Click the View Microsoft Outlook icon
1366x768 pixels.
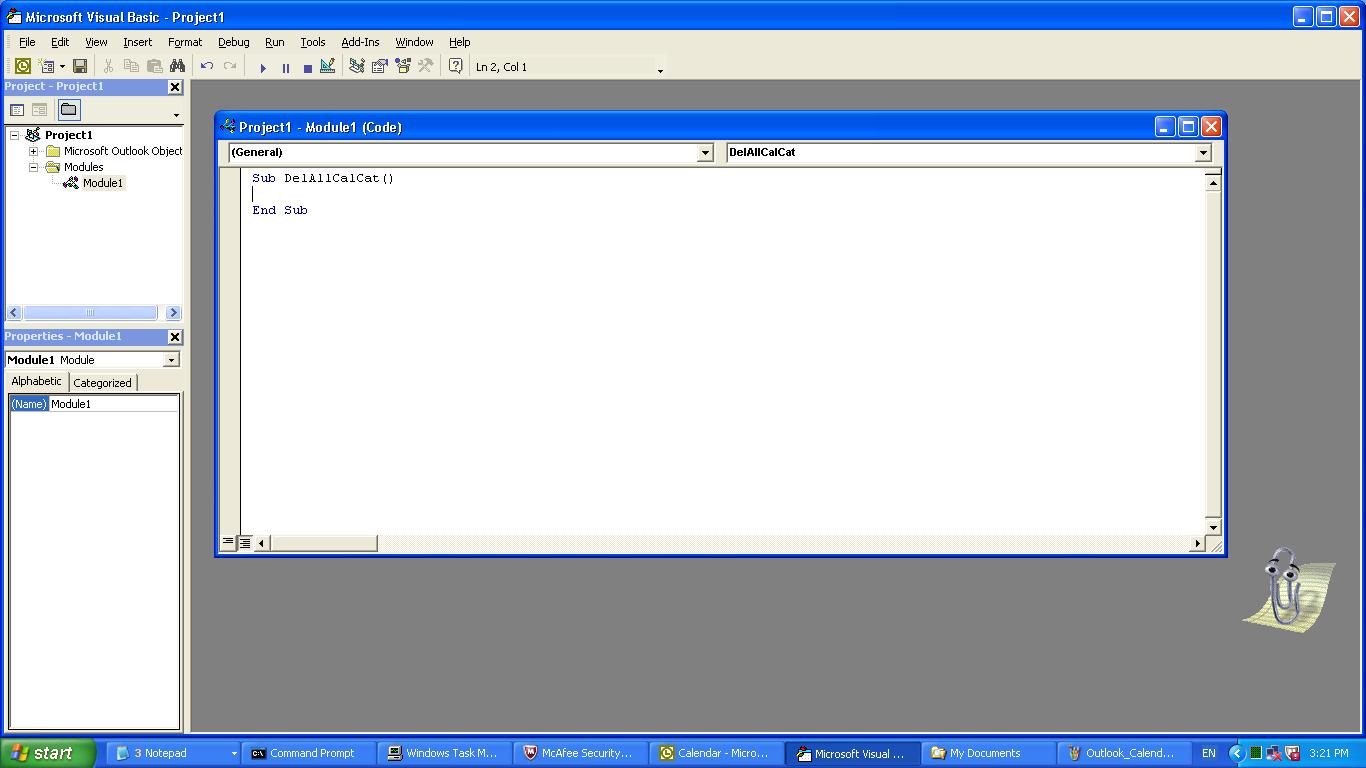point(22,67)
